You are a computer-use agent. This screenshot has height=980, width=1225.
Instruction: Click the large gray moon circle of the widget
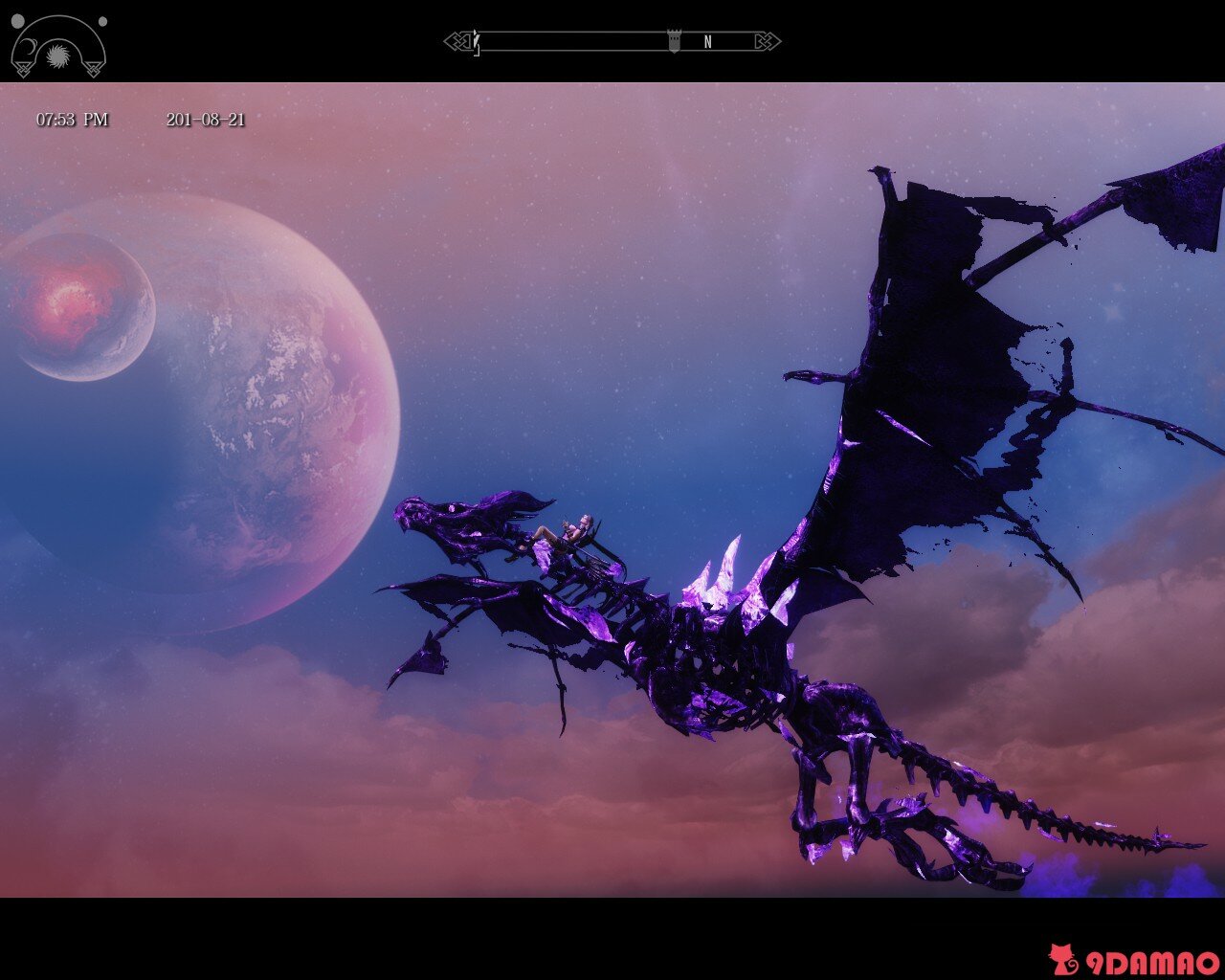point(17,21)
